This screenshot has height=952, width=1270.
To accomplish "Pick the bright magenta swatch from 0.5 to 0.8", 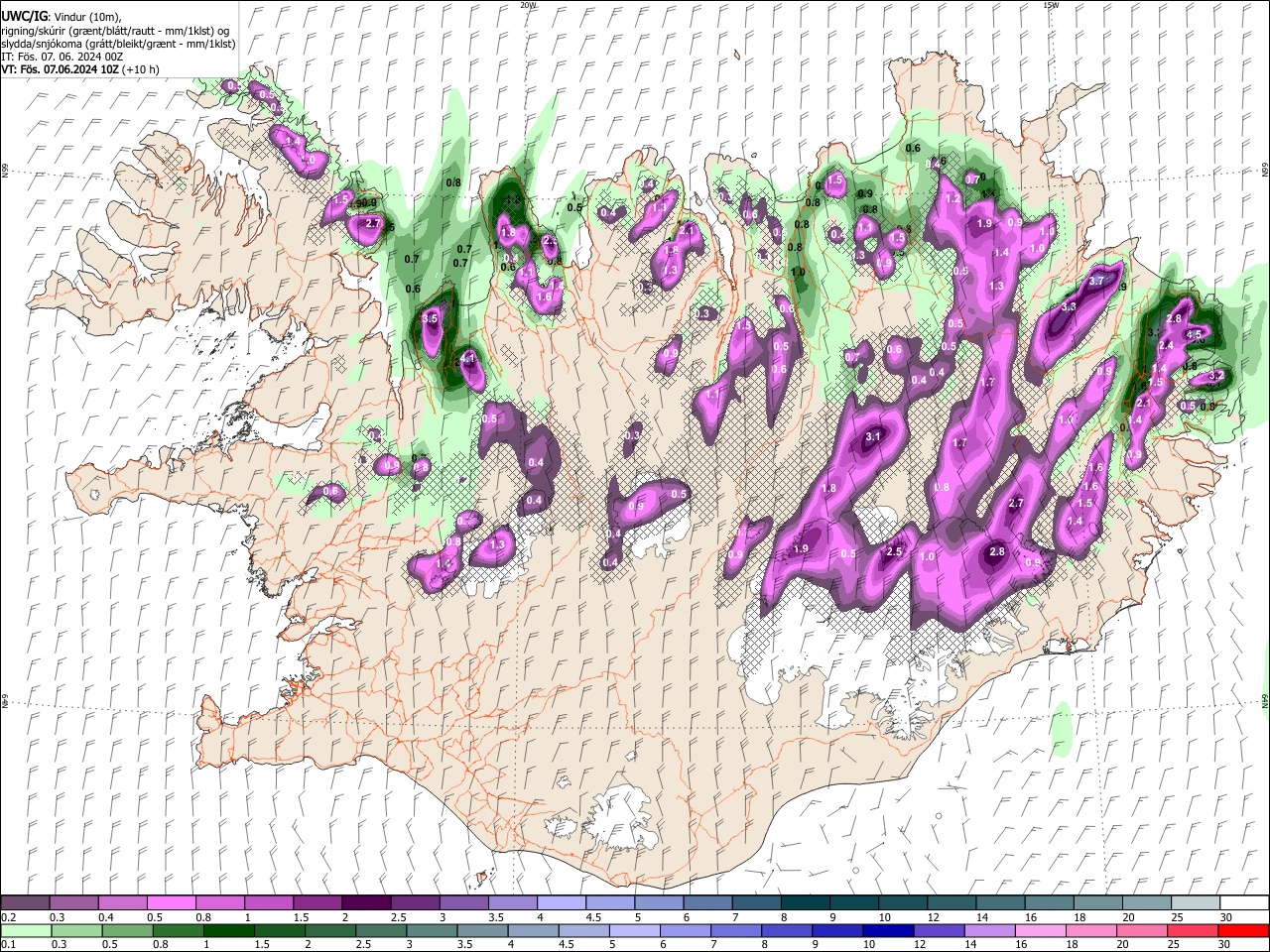I will (x=172, y=903).
